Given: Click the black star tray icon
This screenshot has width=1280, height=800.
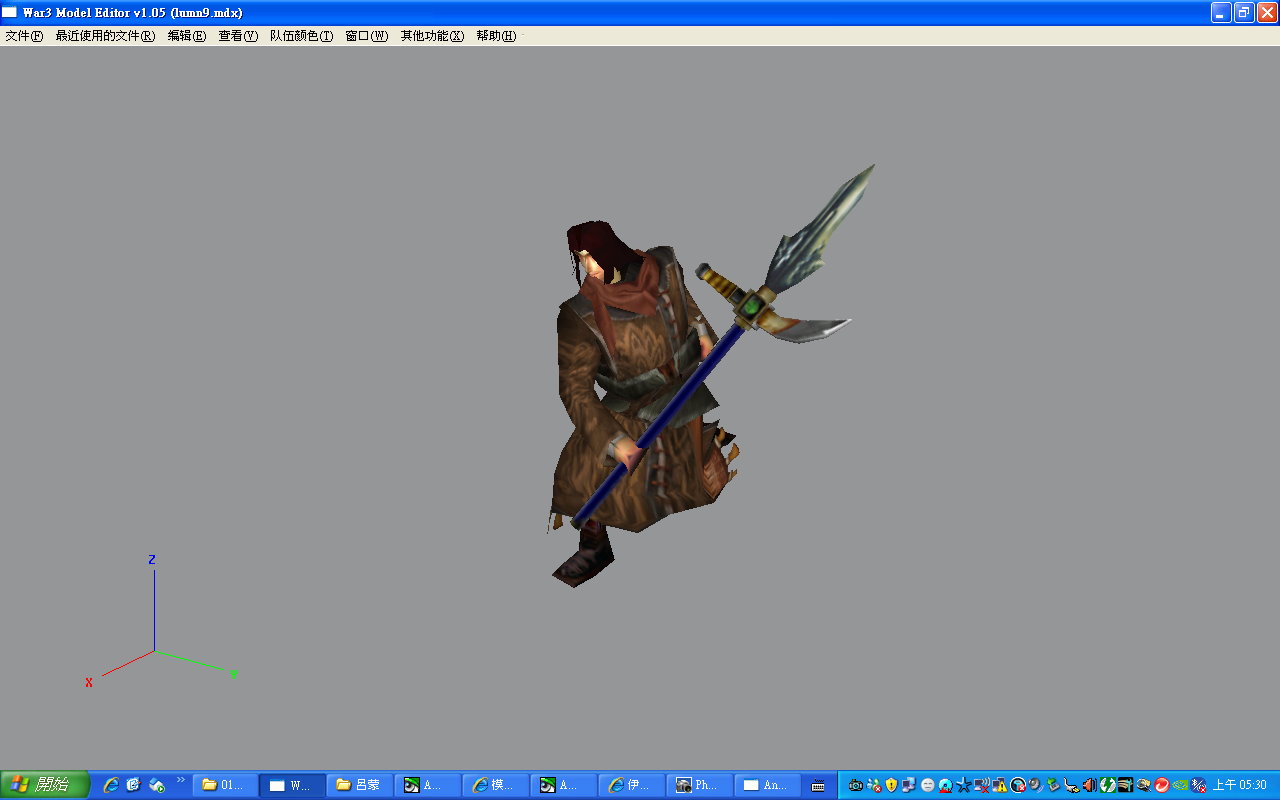Looking at the screenshot, I should pos(963,785).
